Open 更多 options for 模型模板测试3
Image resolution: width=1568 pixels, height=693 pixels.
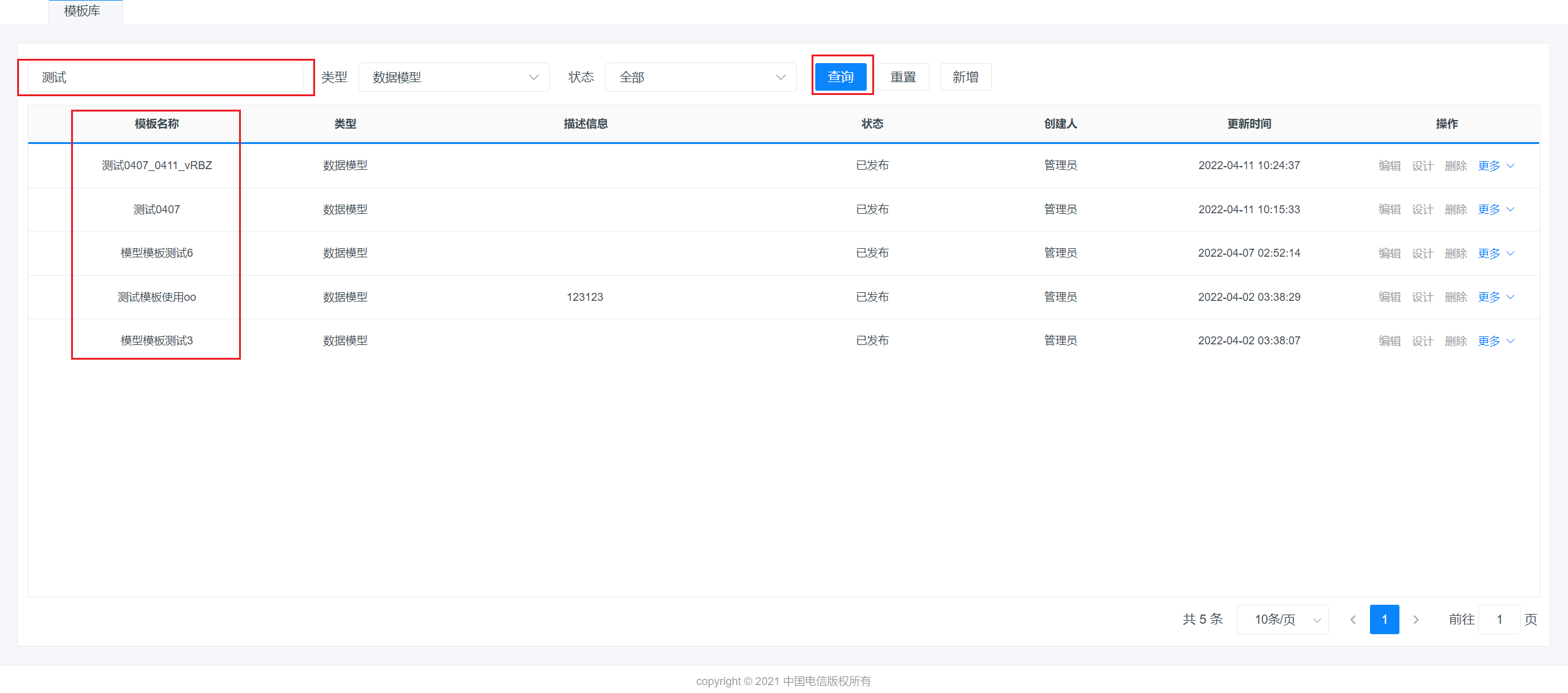click(x=1496, y=341)
